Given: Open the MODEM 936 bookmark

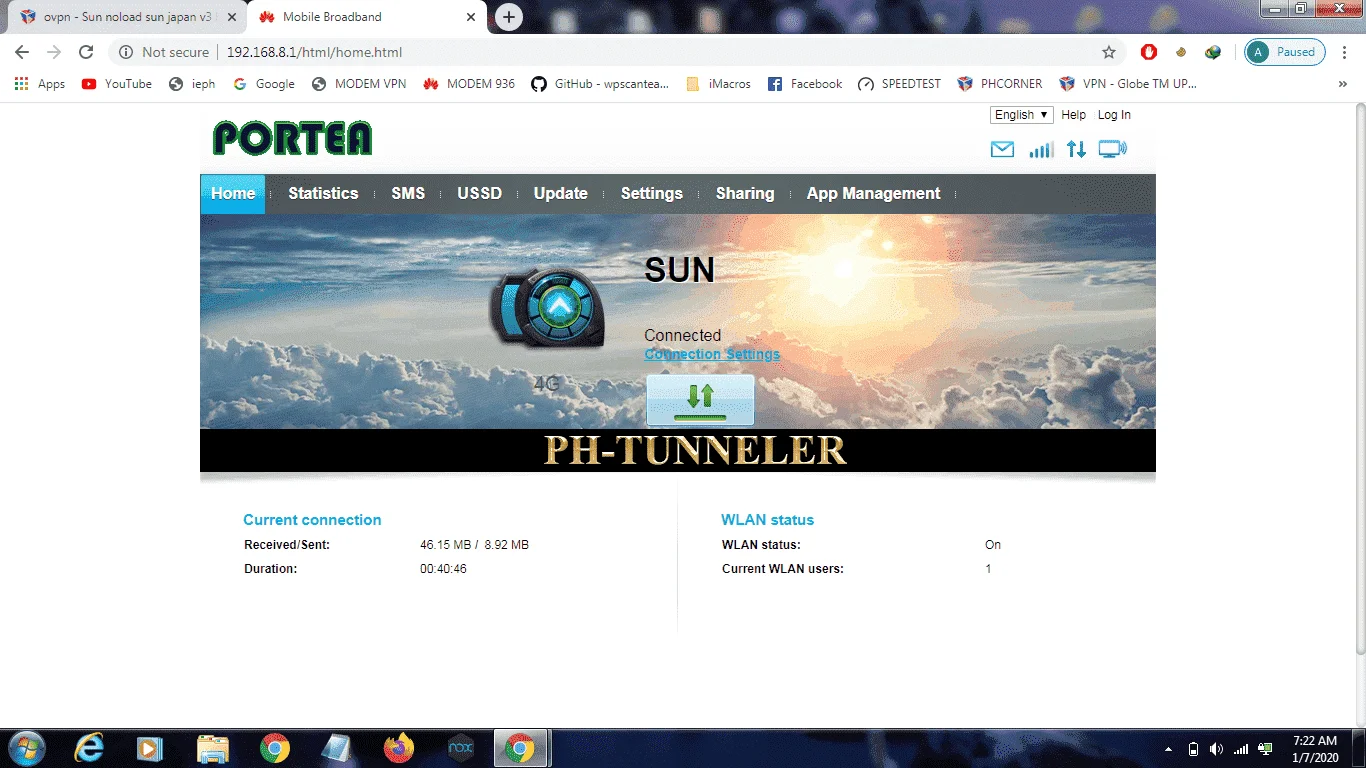Looking at the screenshot, I should click(x=469, y=84).
